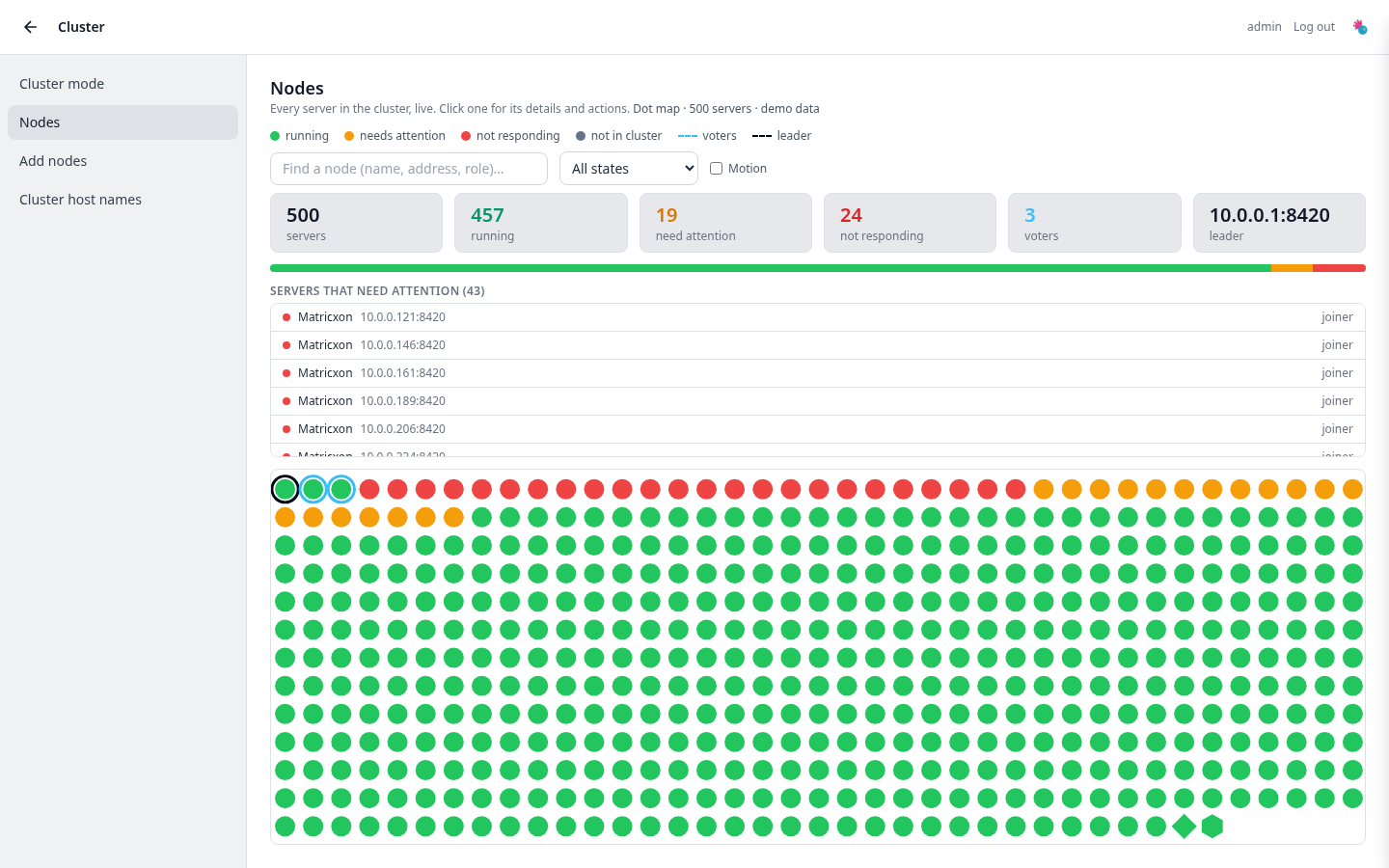Open Matricxon 10.0.0.121:8420 row

click(x=818, y=317)
